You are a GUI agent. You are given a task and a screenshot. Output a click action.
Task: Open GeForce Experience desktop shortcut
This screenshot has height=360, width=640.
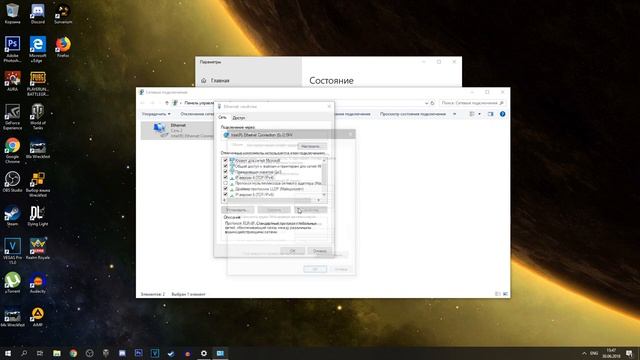click(12, 117)
